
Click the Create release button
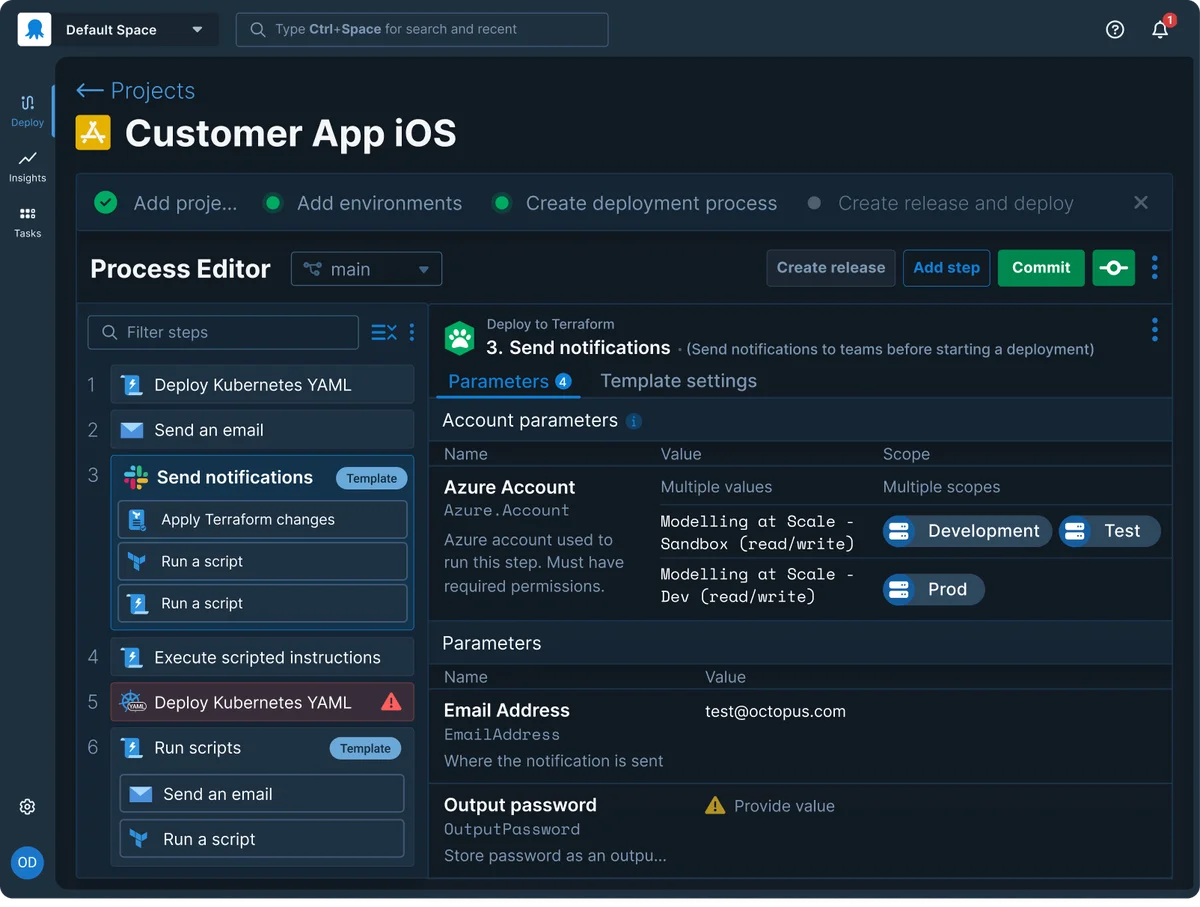click(831, 268)
